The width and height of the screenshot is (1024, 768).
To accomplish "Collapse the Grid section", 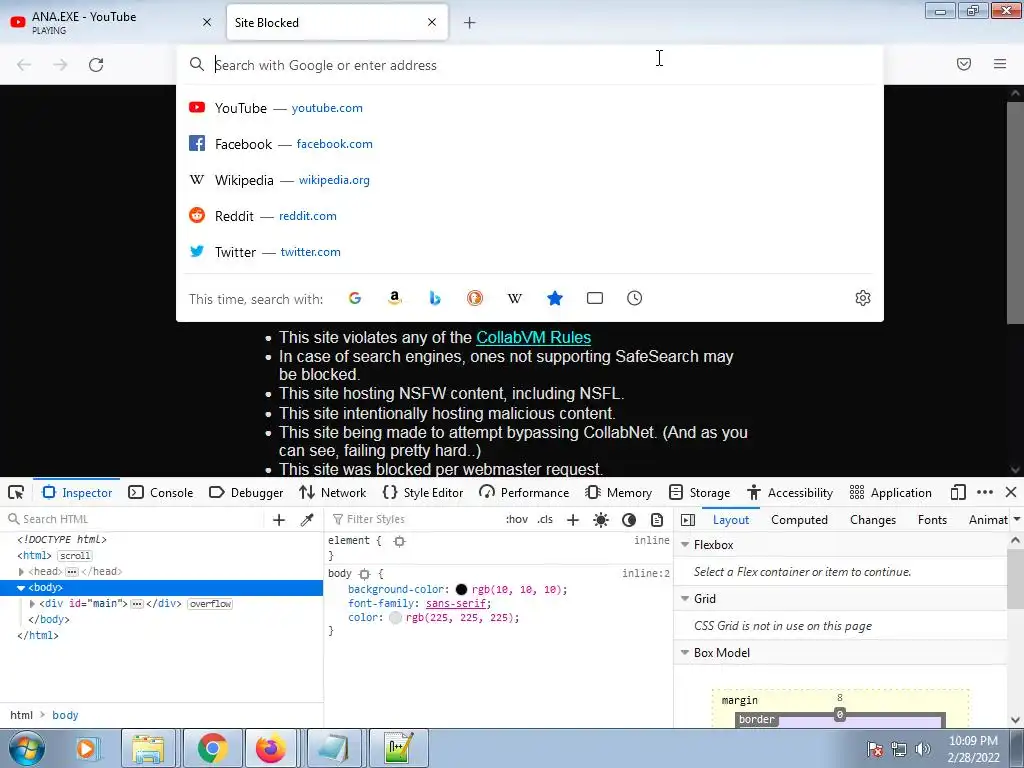I will pos(685,599).
